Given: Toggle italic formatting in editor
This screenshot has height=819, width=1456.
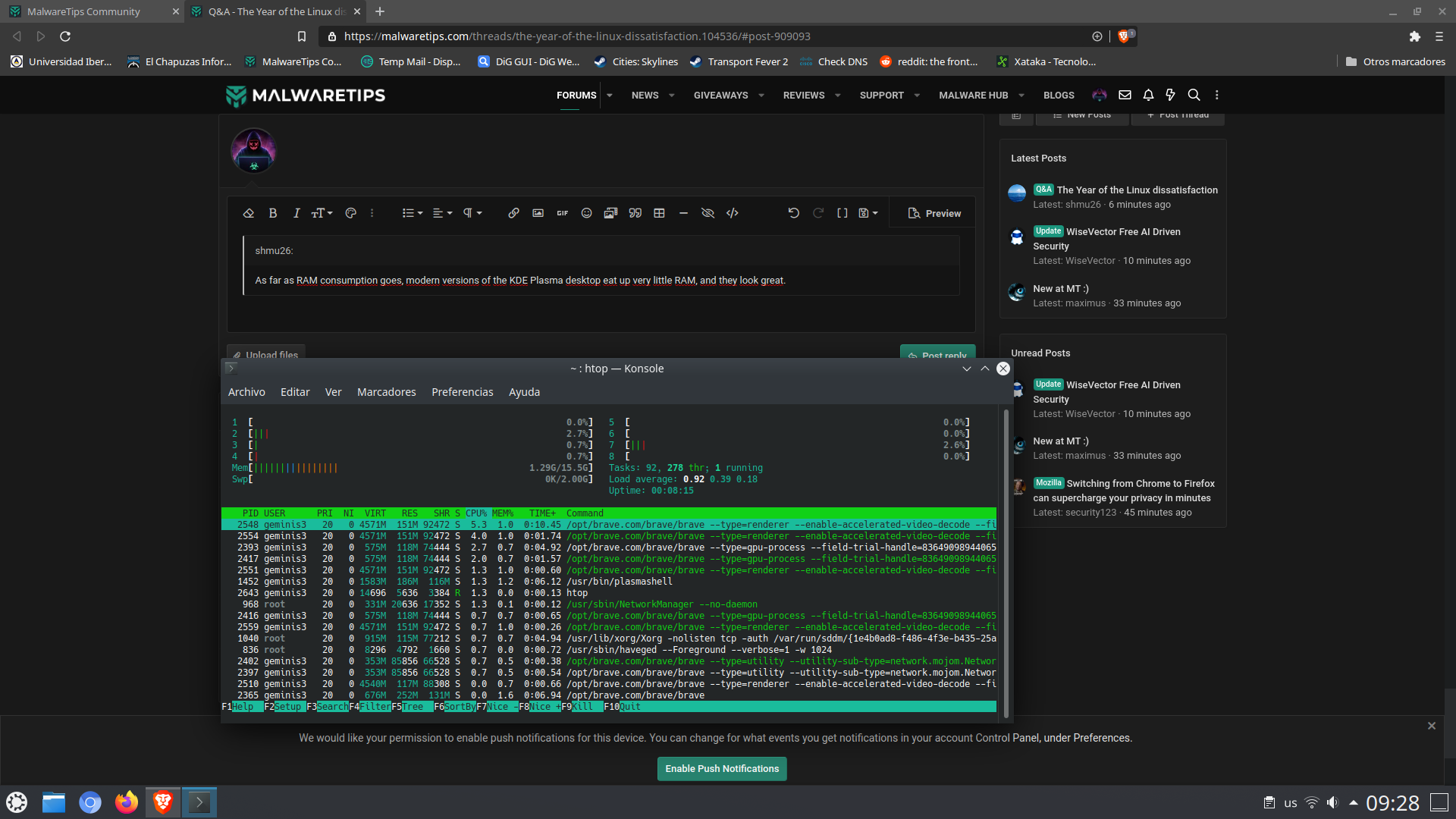Looking at the screenshot, I should pos(297,213).
